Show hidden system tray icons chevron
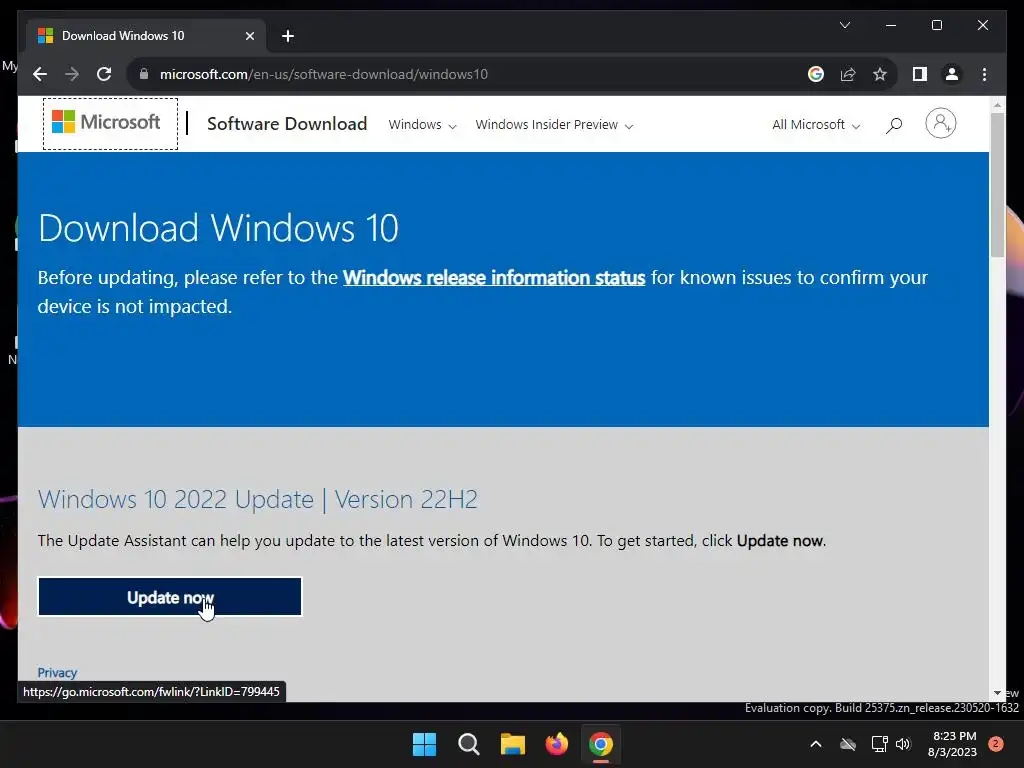Image resolution: width=1024 pixels, height=768 pixels. pyautogui.click(x=816, y=744)
